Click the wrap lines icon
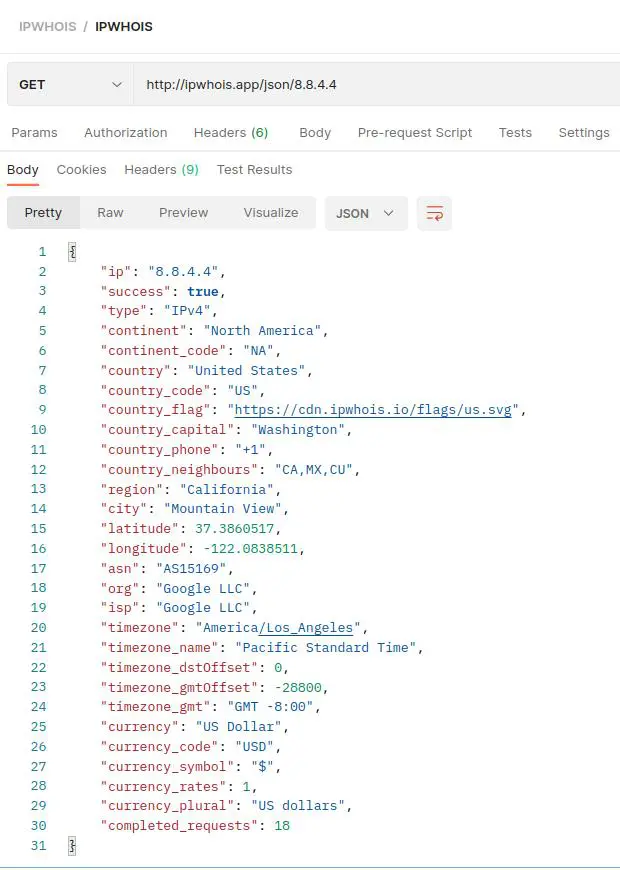The height and width of the screenshot is (870, 620). point(434,213)
